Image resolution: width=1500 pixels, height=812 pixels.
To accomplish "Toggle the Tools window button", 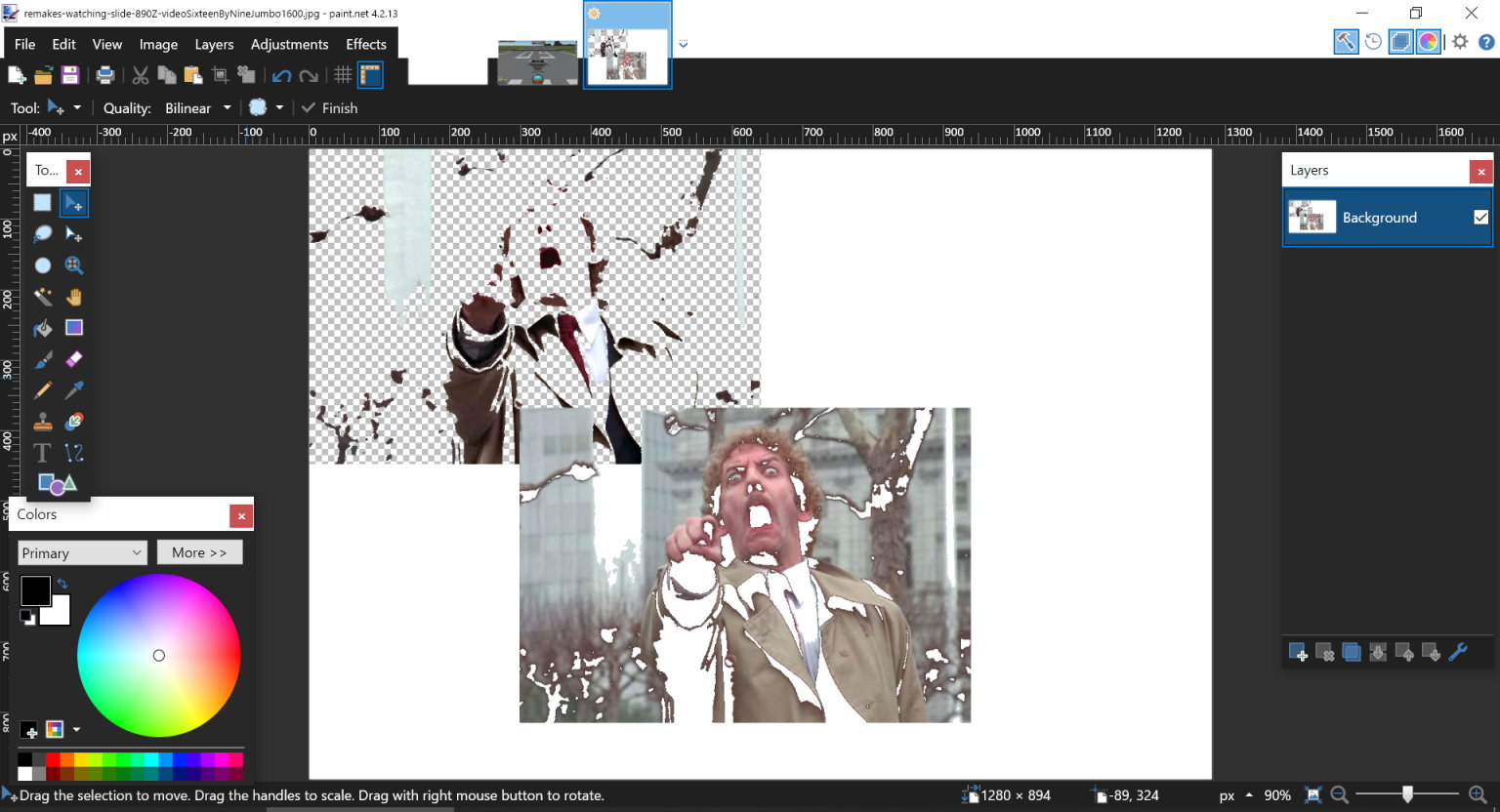I will [x=1346, y=42].
